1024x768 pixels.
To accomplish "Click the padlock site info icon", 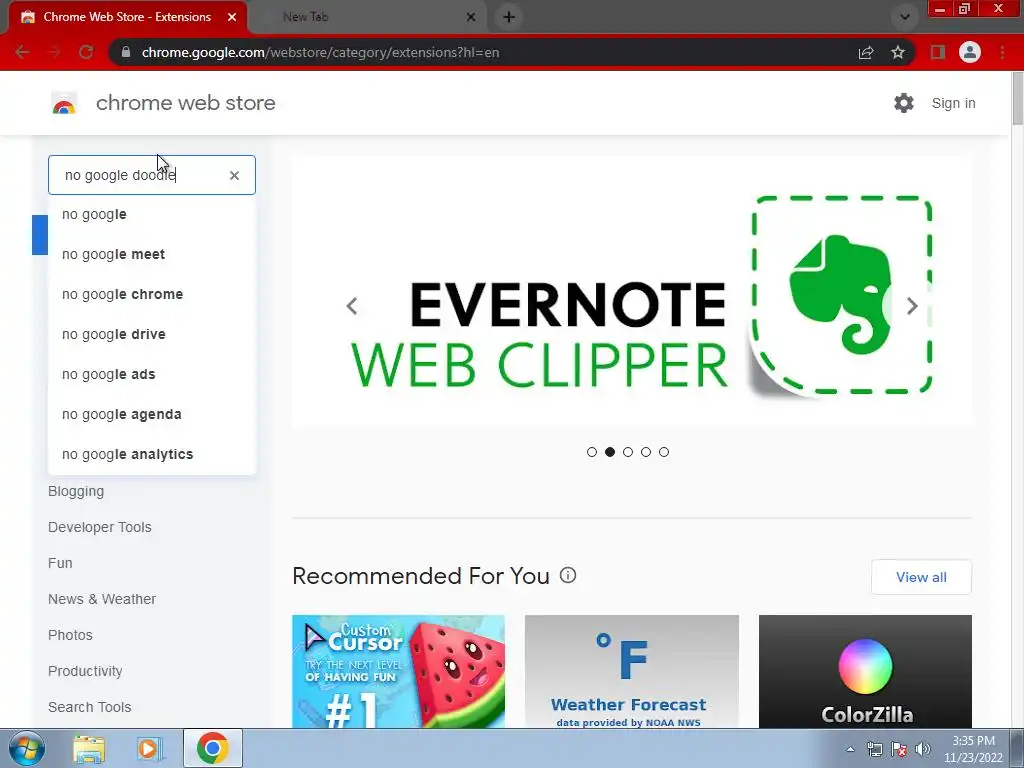I will (x=126, y=52).
